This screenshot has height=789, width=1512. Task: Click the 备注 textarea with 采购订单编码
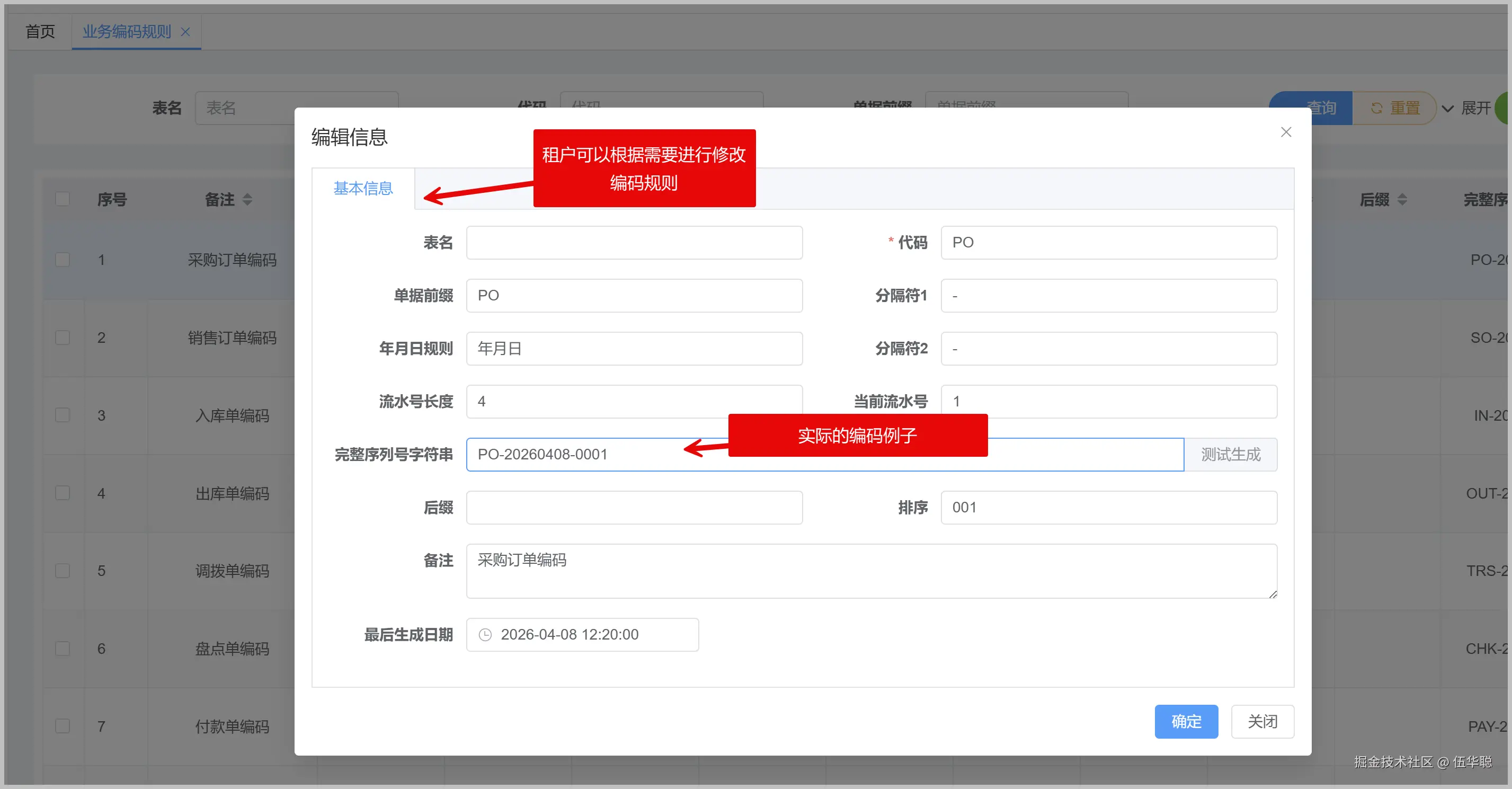[x=871, y=571]
